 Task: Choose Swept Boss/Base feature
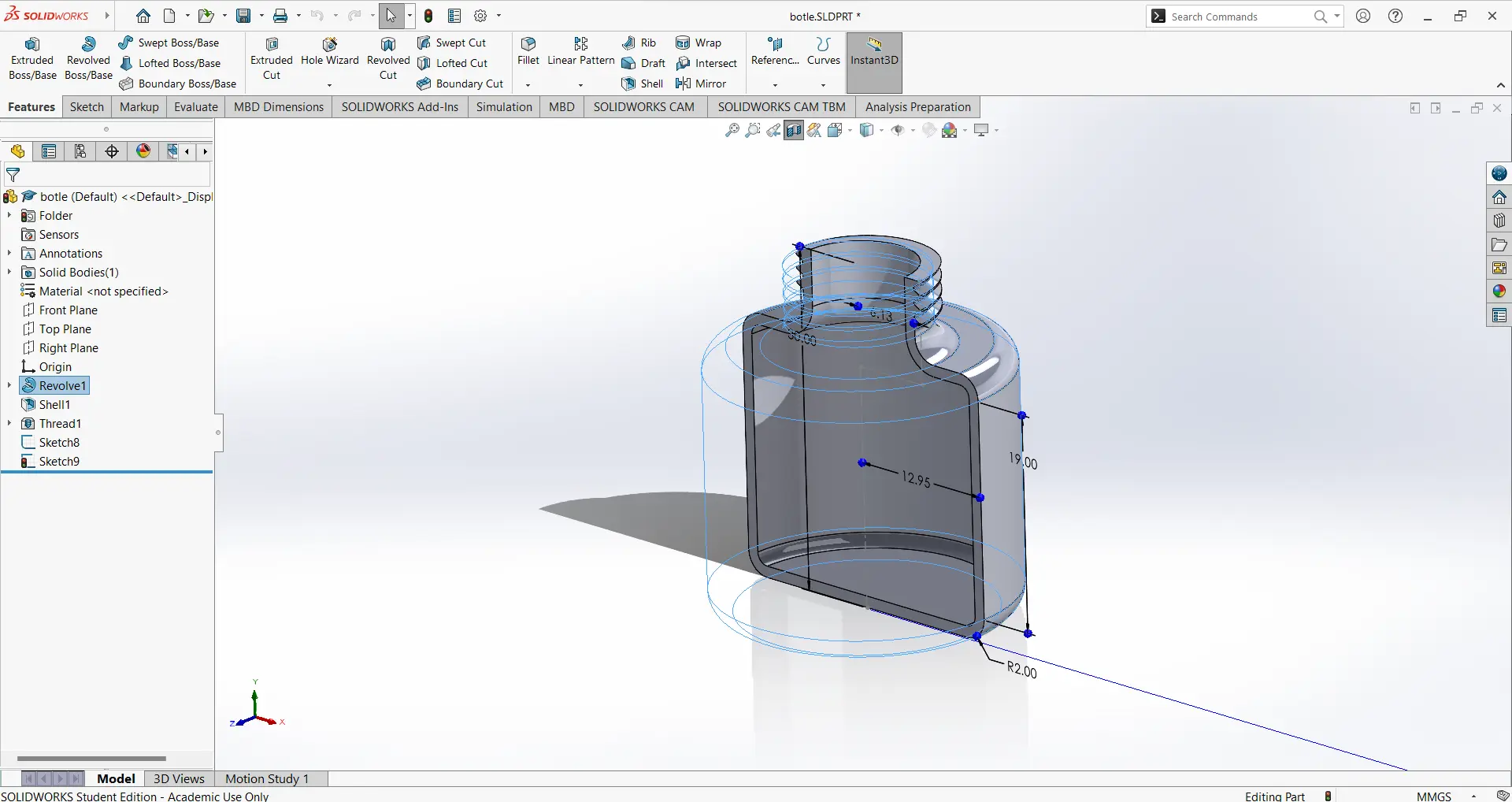(x=169, y=43)
